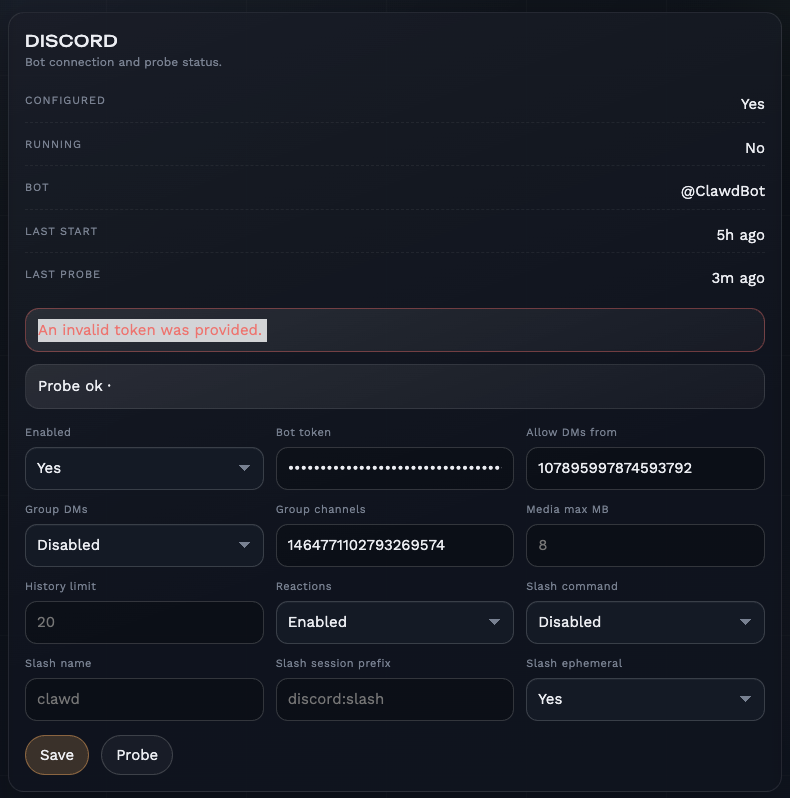Click the invalid token error message

(151, 330)
